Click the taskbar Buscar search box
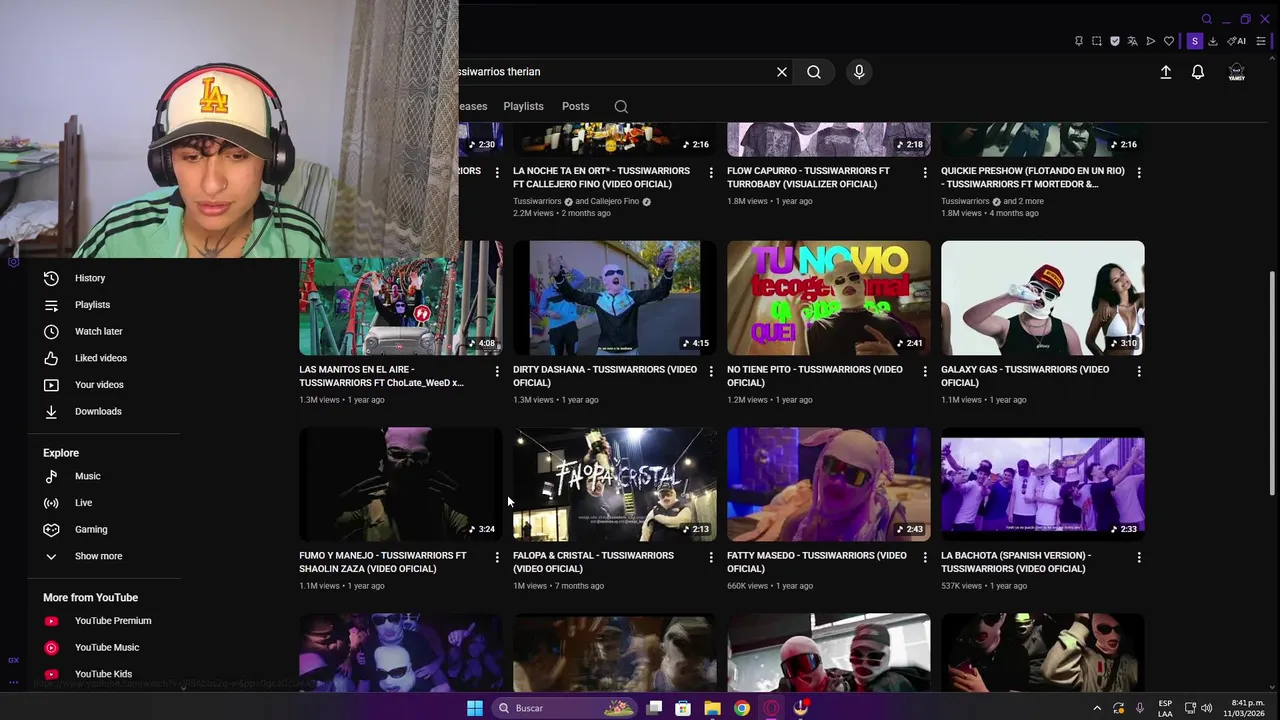 point(565,708)
